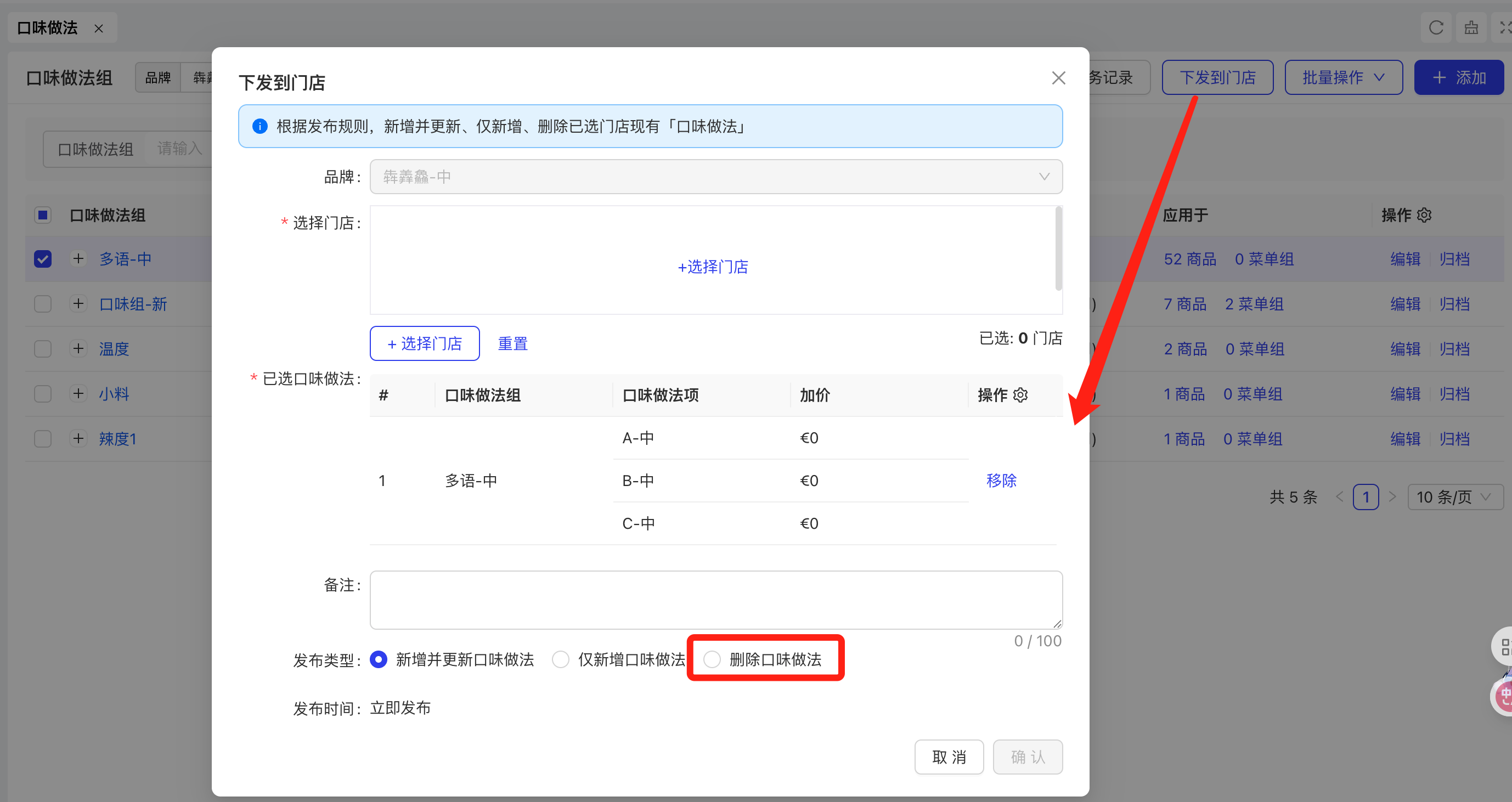Click the plus expand icon next to 温度
The width and height of the screenshot is (1512, 802).
tap(78, 348)
